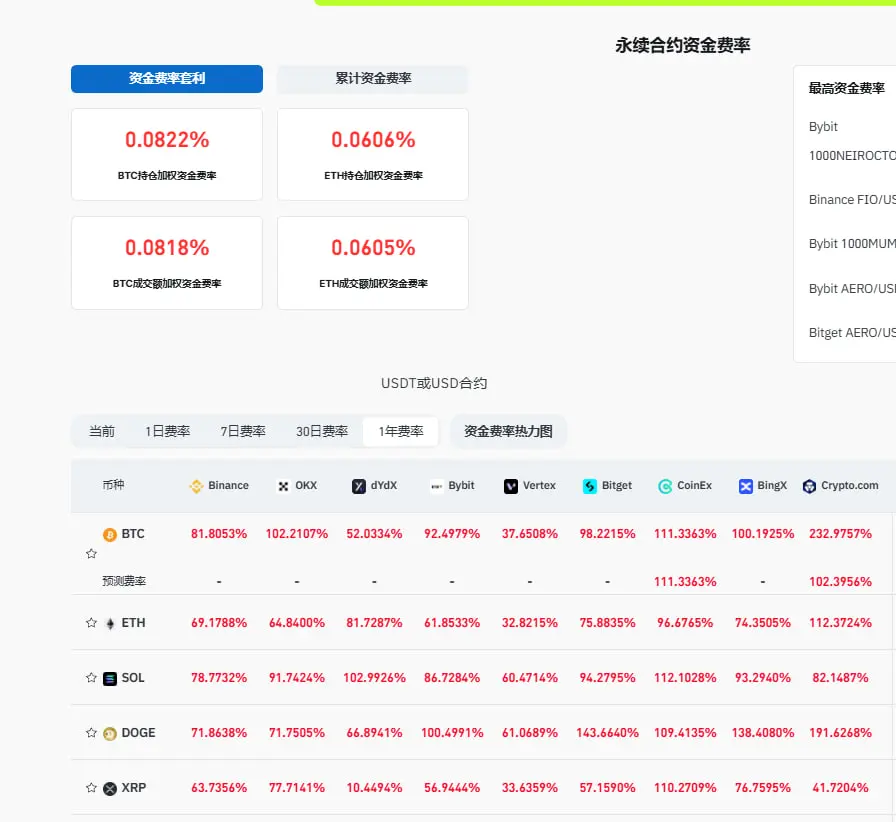Open the Bybit AERO/US entry
896x822 pixels.
pyautogui.click(x=852, y=289)
